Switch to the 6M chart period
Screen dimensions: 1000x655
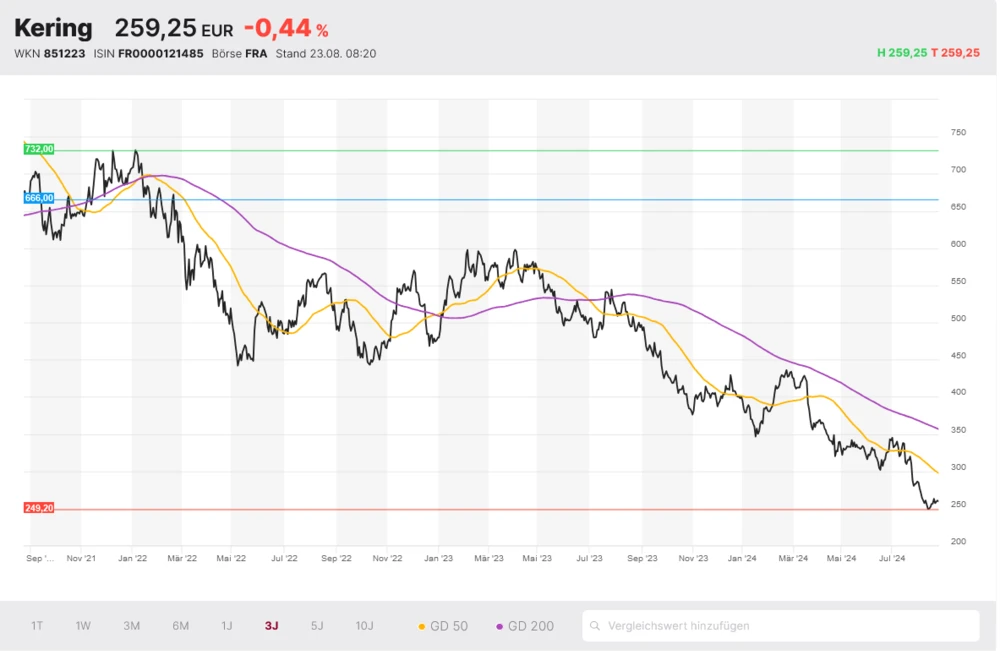point(180,626)
